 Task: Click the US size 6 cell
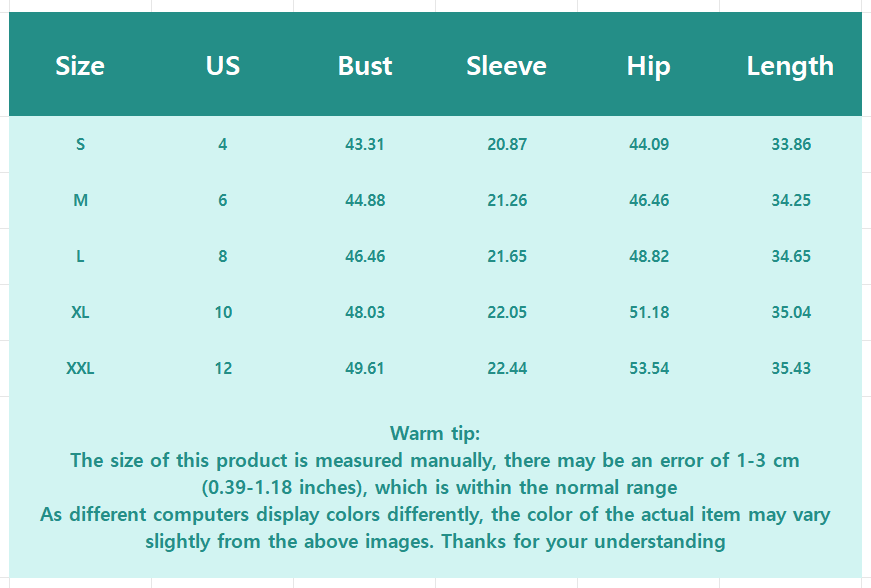tap(222, 200)
